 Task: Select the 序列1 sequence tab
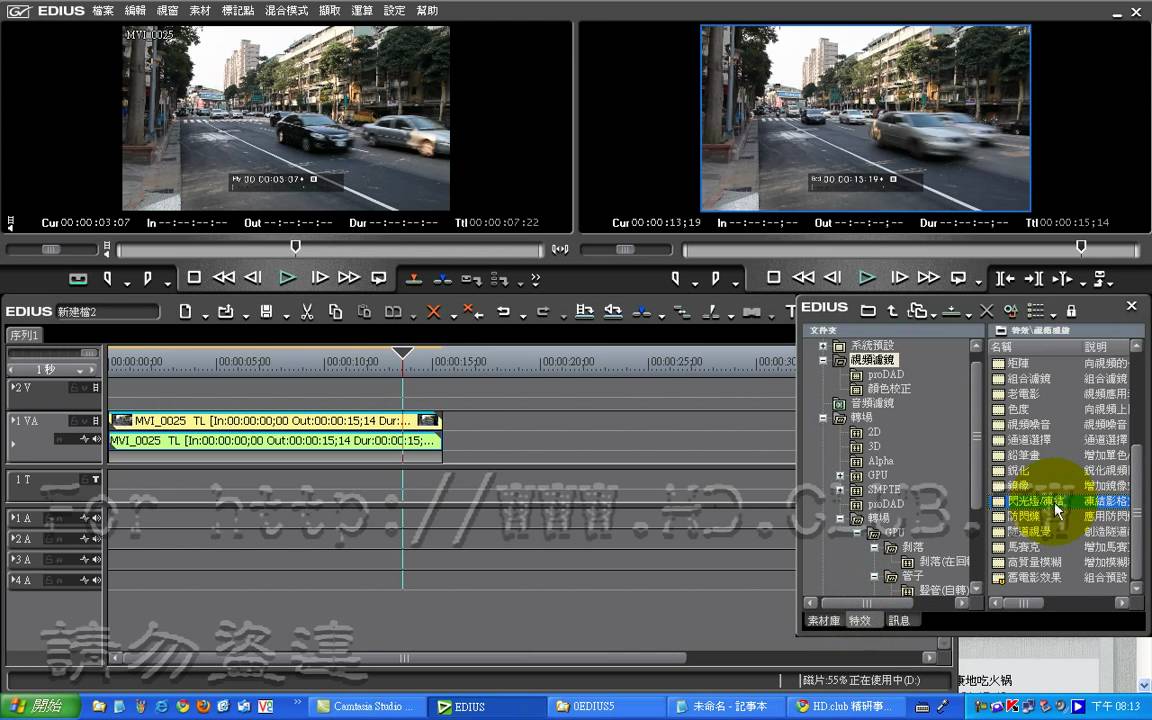24,335
